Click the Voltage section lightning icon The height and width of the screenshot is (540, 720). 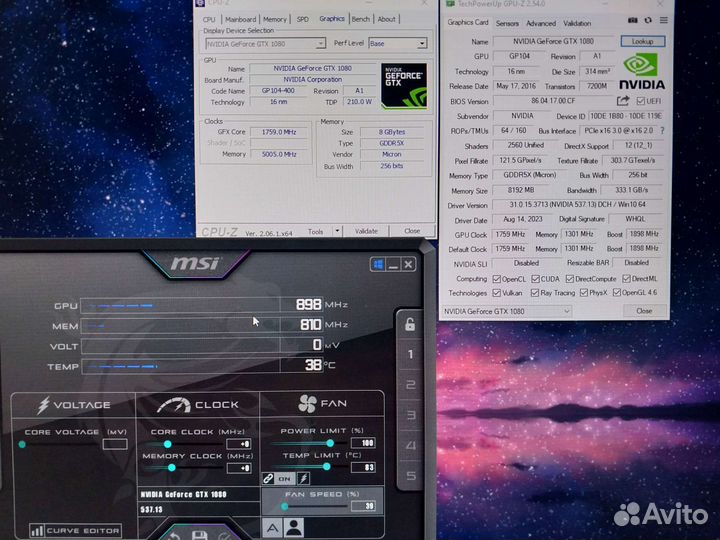click(x=43, y=405)
